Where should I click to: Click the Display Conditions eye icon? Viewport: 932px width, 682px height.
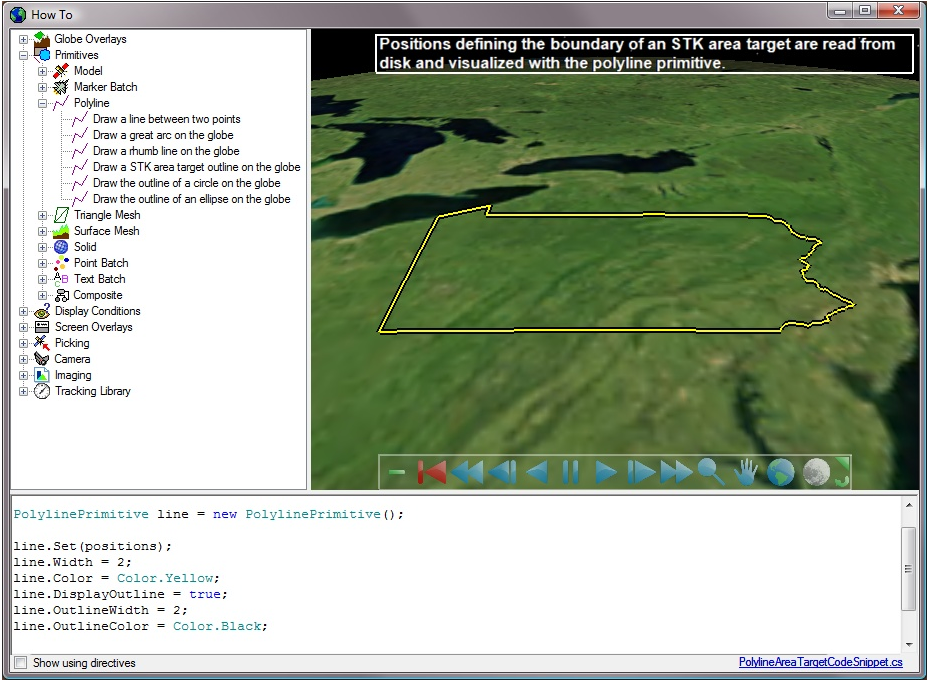[42, 311]
